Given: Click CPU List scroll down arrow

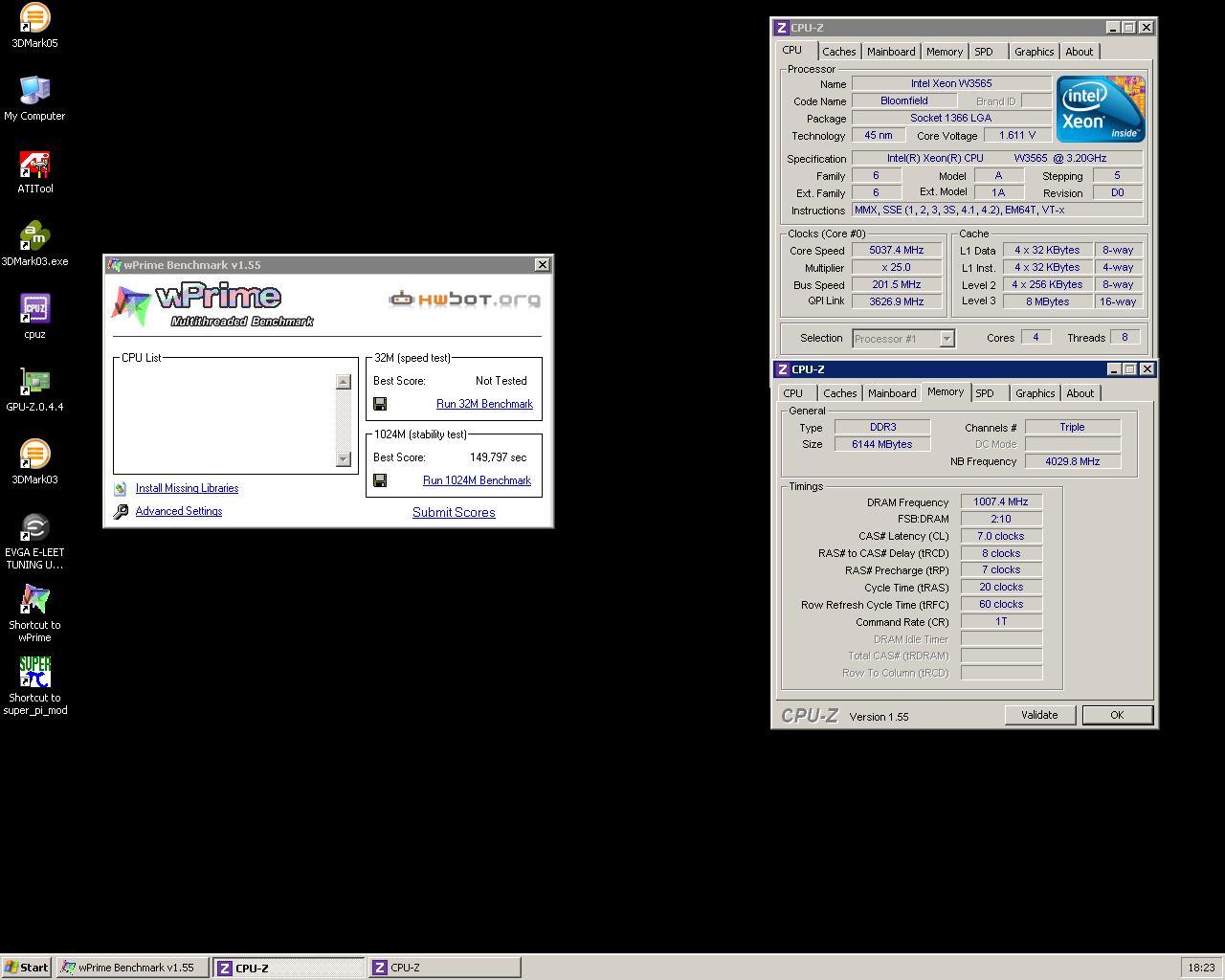Looking at the screenshot, I should click(x=343, y=459).
